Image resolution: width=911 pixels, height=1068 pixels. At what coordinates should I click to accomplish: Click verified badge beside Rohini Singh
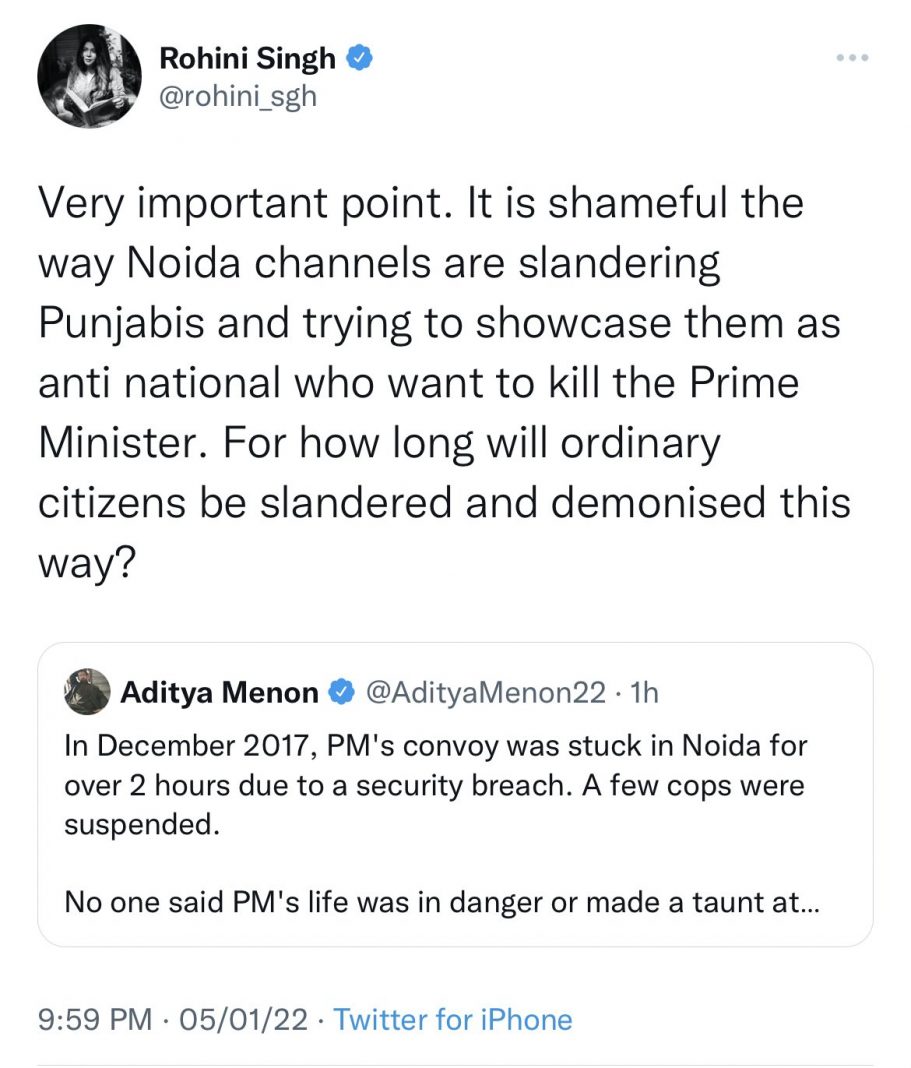359,60
